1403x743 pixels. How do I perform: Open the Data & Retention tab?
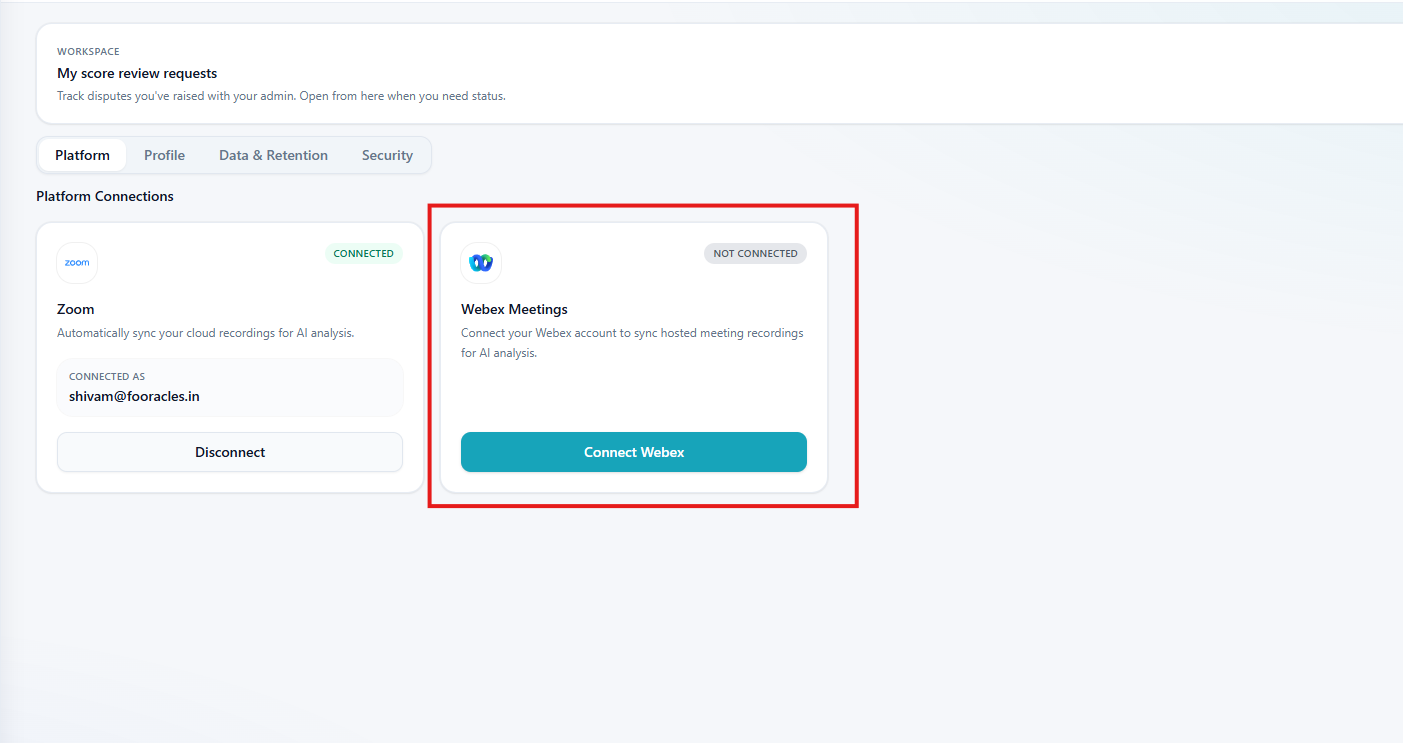point(273,155)
